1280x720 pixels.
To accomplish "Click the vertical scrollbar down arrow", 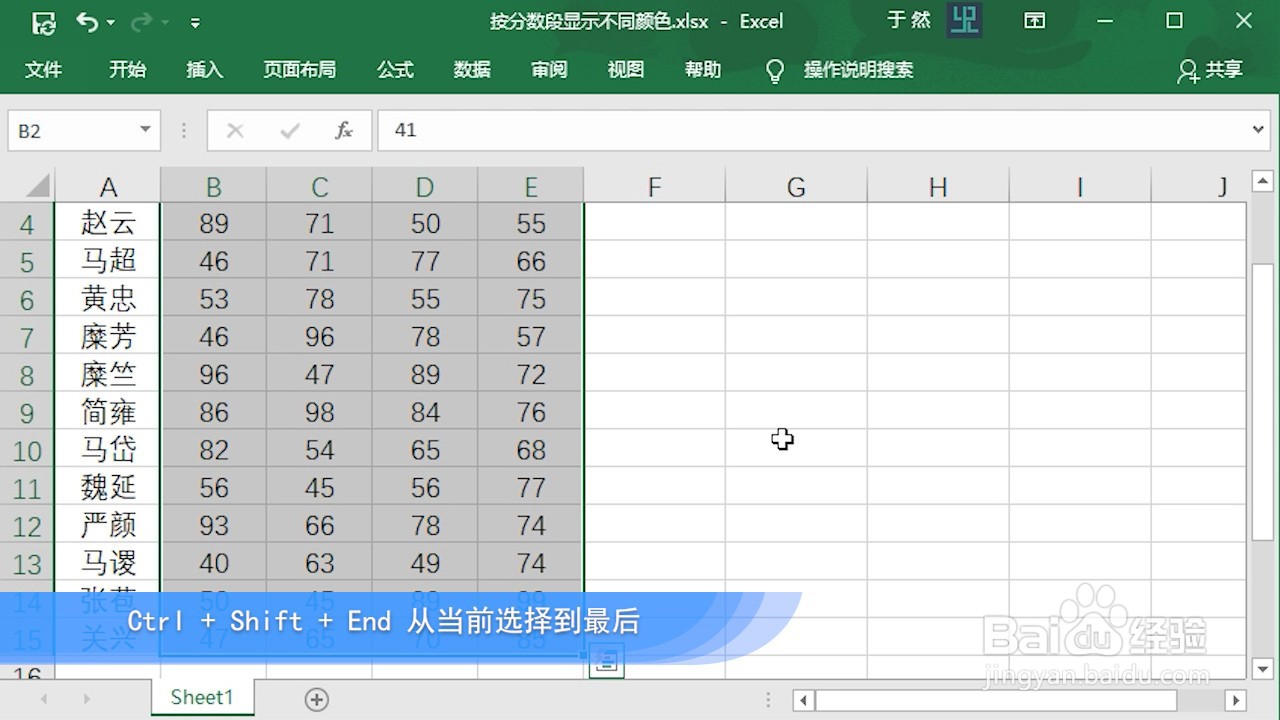I will click(x=1262, y=670).
